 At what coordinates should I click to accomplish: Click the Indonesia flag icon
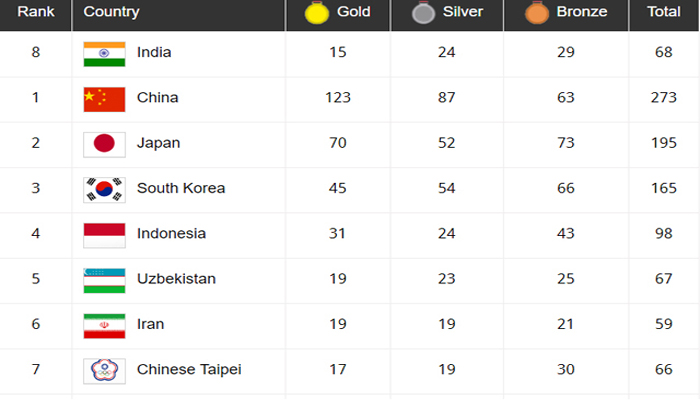point(104,235)
